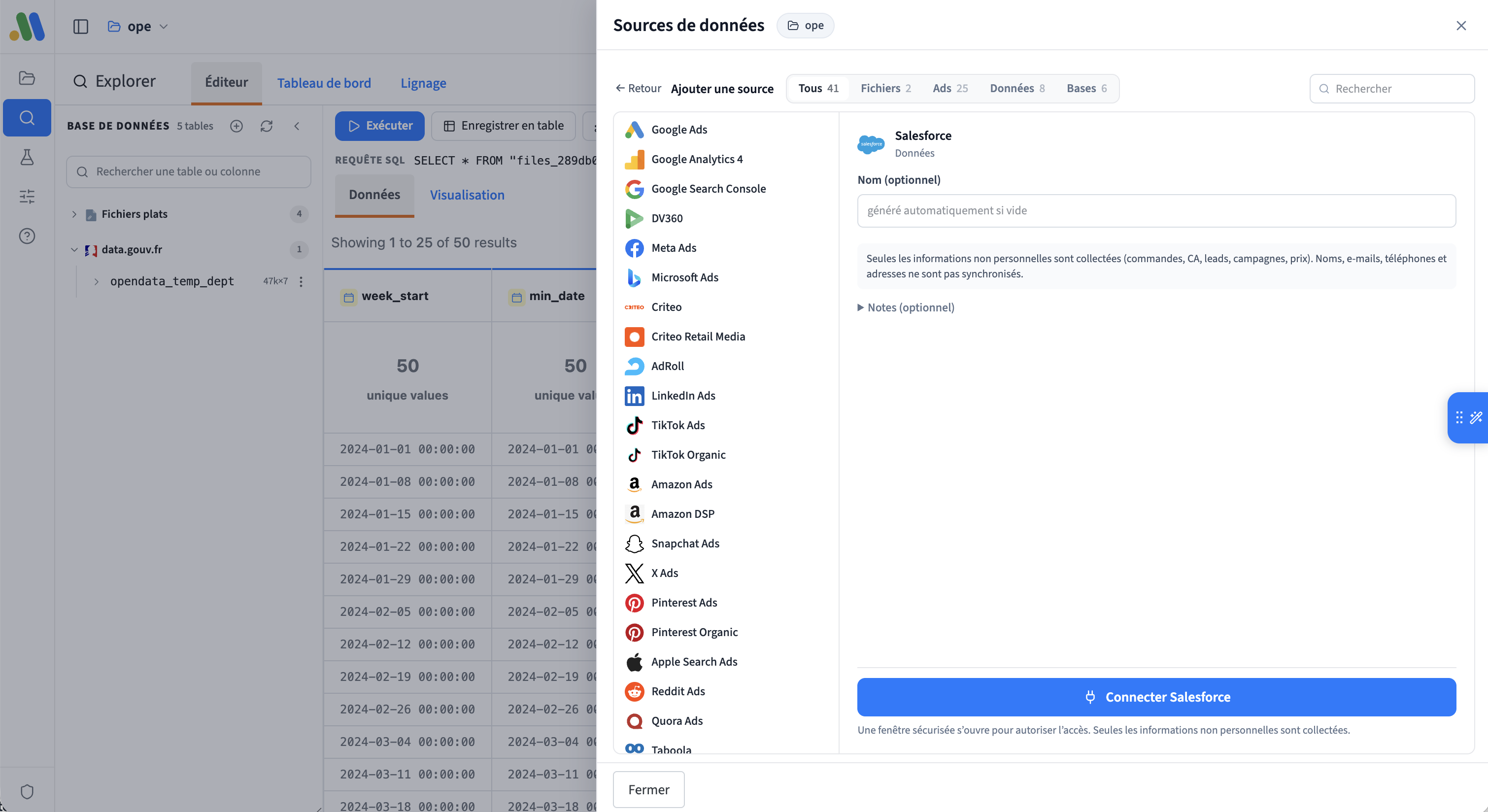Image resolution: width=1488 pixels, height=812 pixels.
Task: Select Google Analytics 4 source
Action: pyautogui.click(x=726, y=160)
